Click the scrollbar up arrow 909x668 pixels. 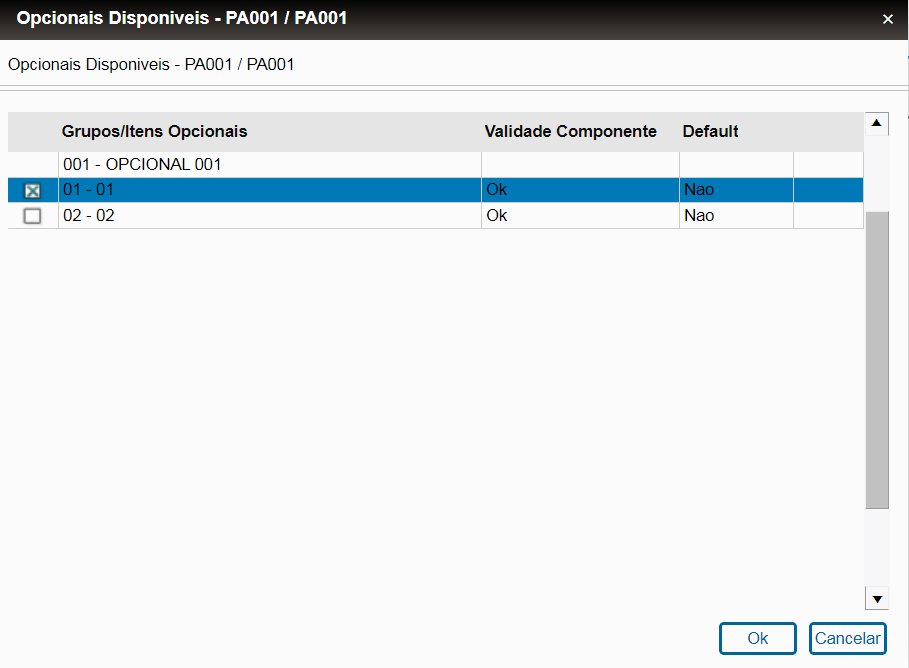(x=877, y=124)
